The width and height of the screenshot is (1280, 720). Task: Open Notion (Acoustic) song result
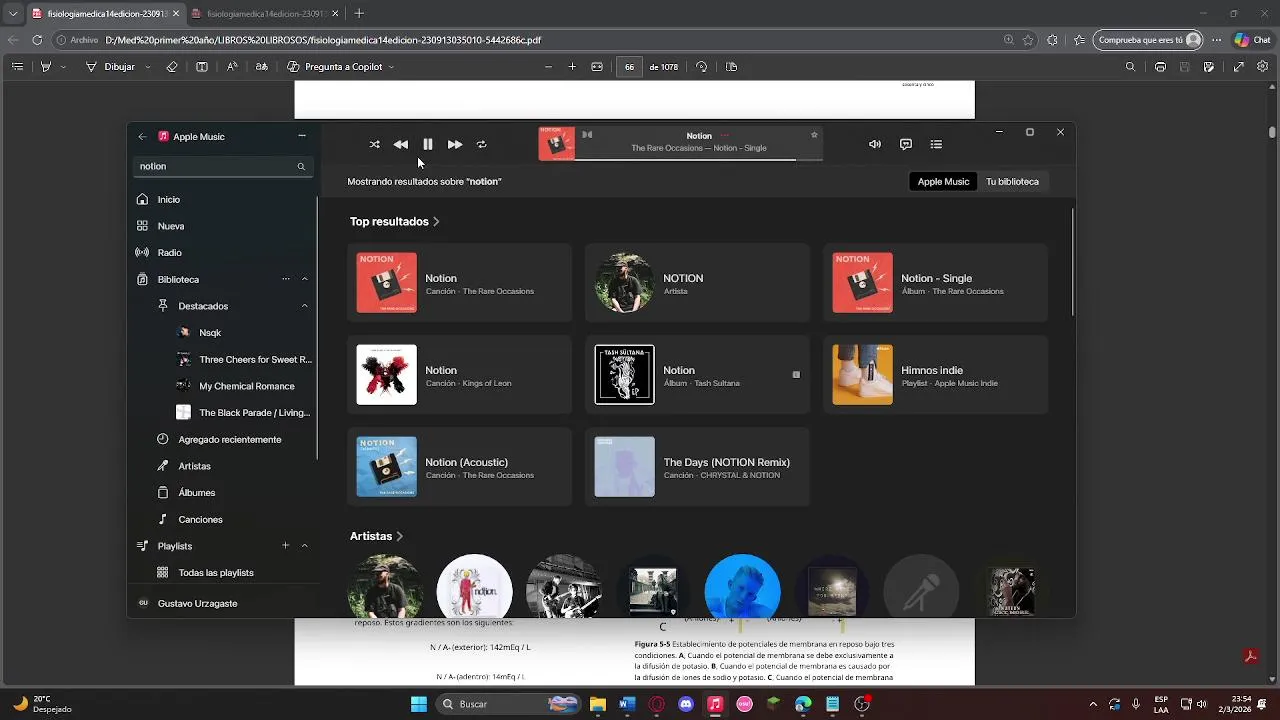pos(459,467)
